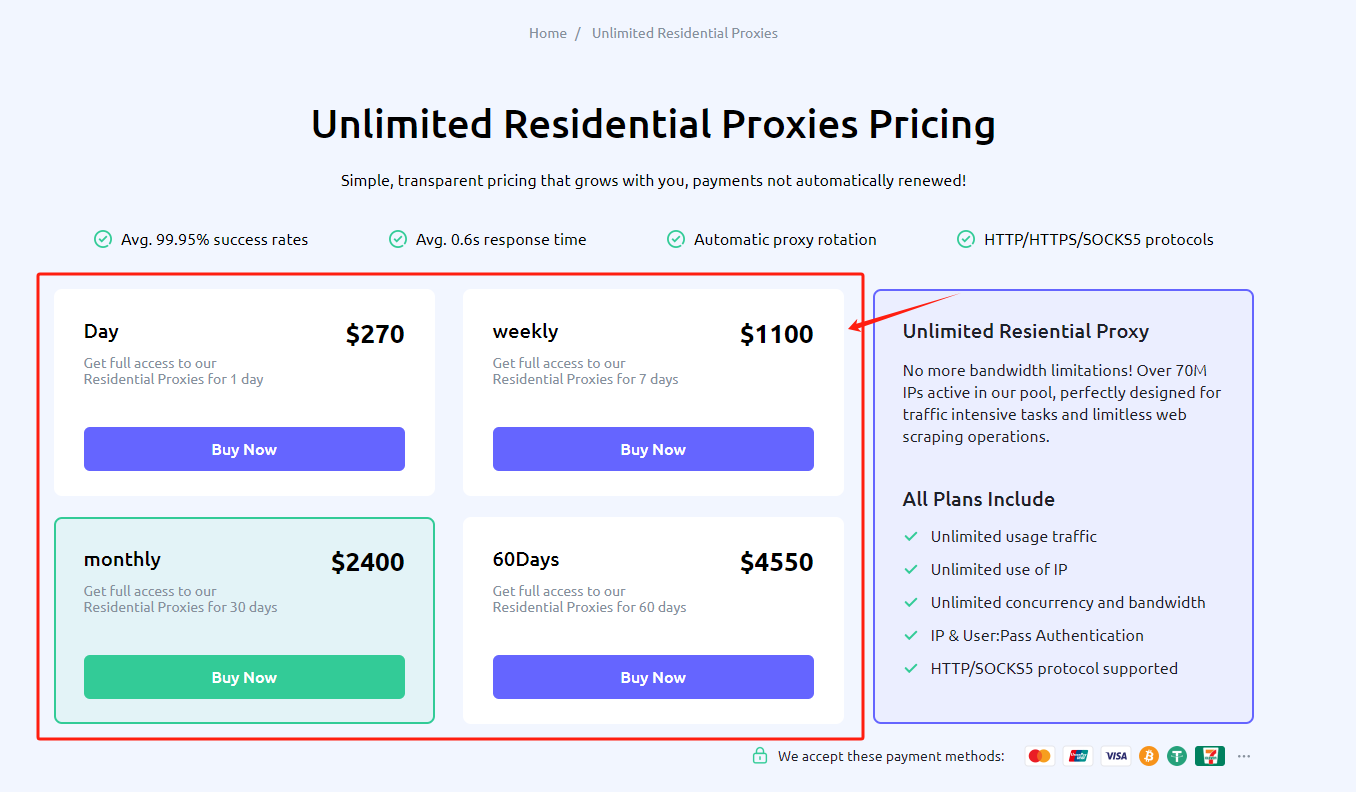Buy the 60Days plan
The image size is (1356, 792).
(x=653, y=677)
